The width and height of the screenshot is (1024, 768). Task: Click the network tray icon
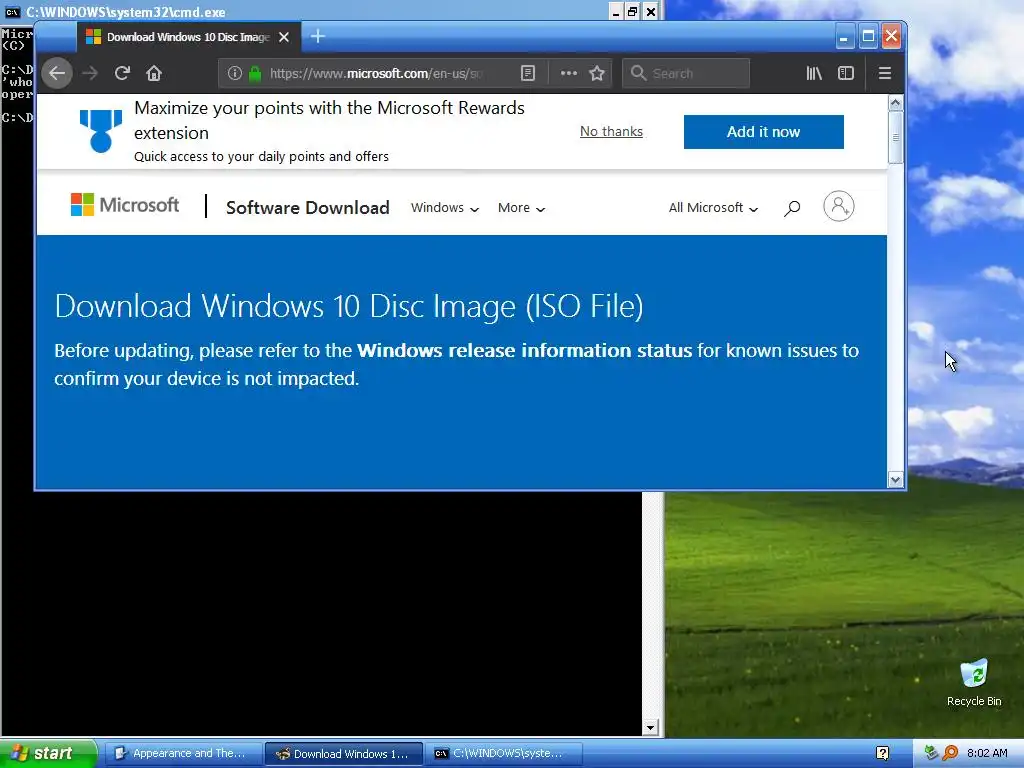pos(931,753)
